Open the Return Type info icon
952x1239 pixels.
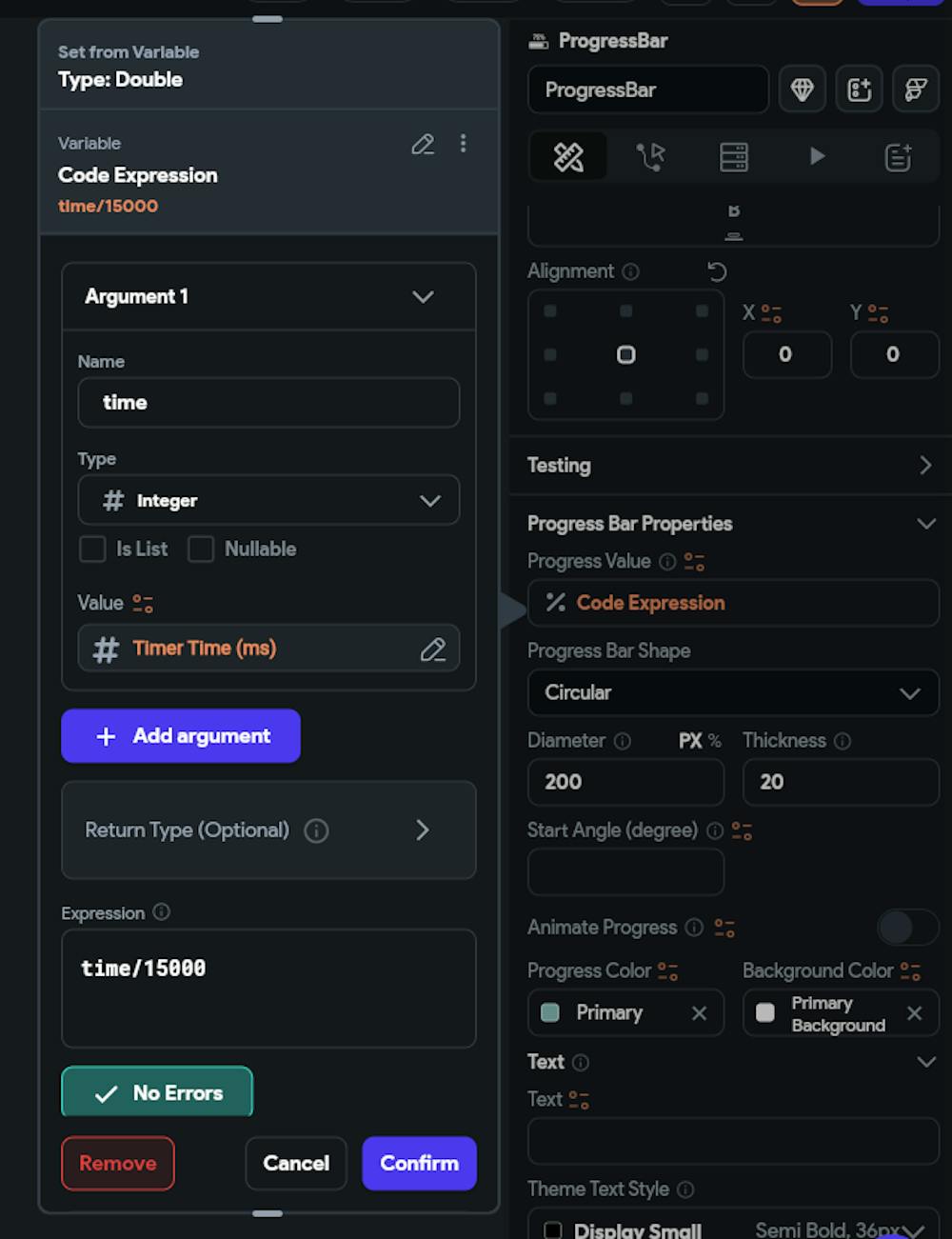click(316, 831)
